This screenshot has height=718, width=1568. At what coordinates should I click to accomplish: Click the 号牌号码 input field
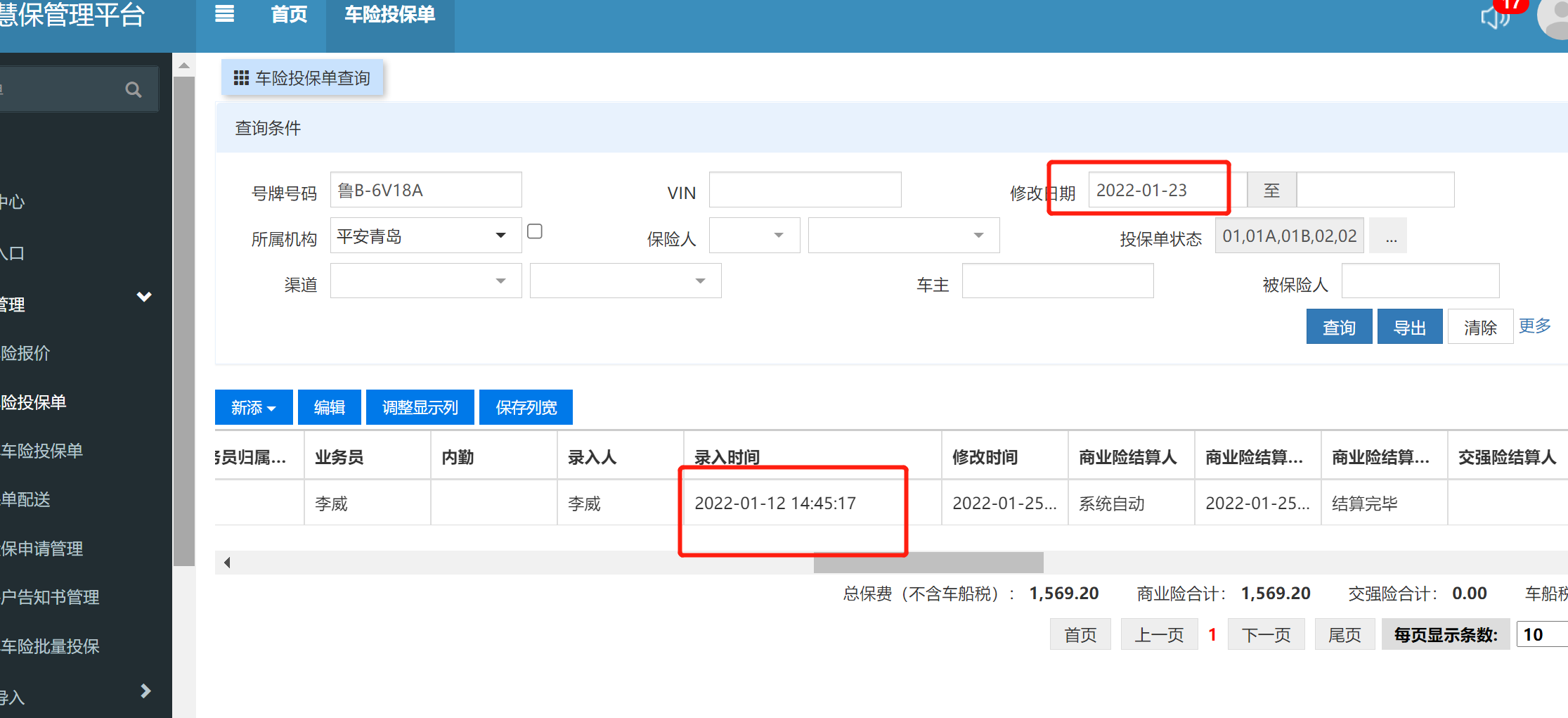(426, 190)
